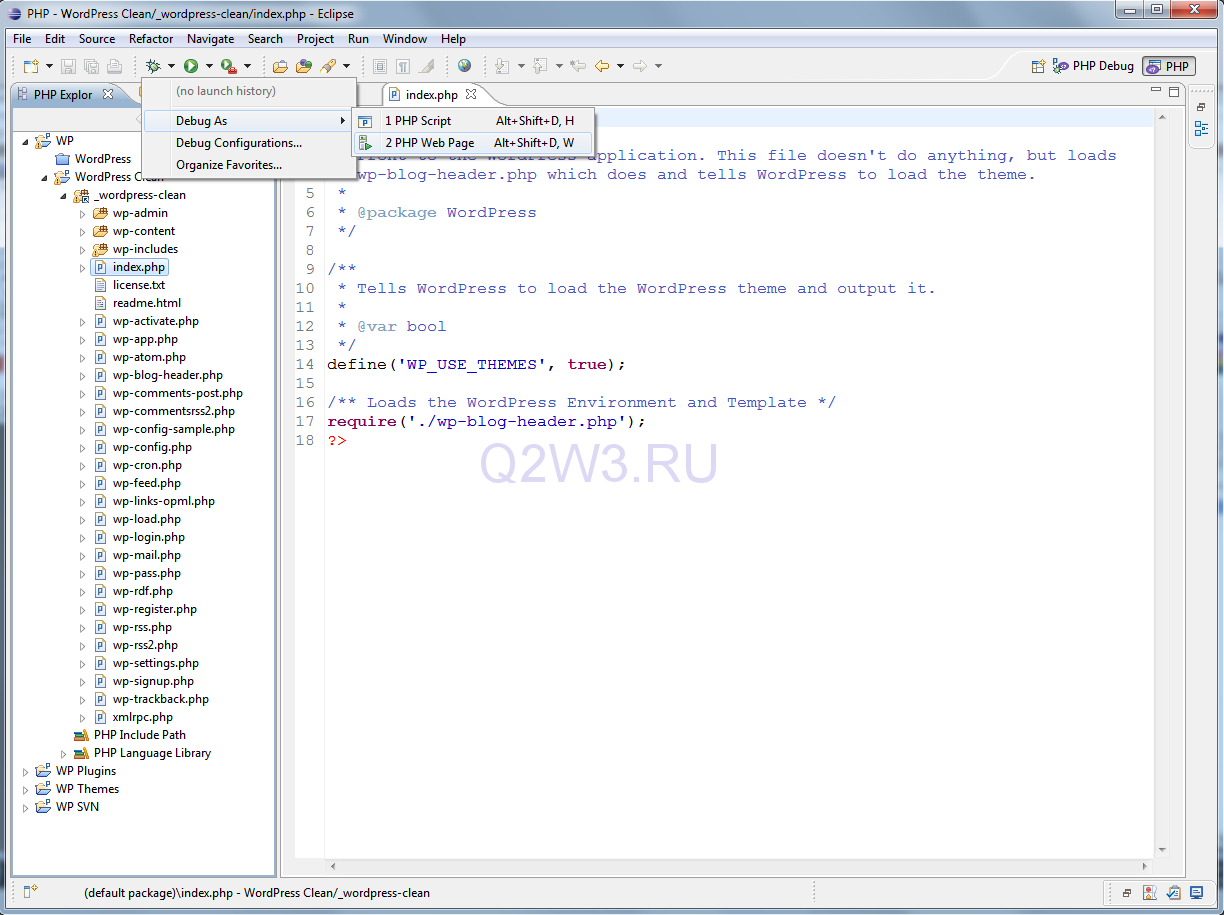Open the External Tools dropdown arrow
The width and height of the screenshot is (1224, 915).
tap(247, 66)
